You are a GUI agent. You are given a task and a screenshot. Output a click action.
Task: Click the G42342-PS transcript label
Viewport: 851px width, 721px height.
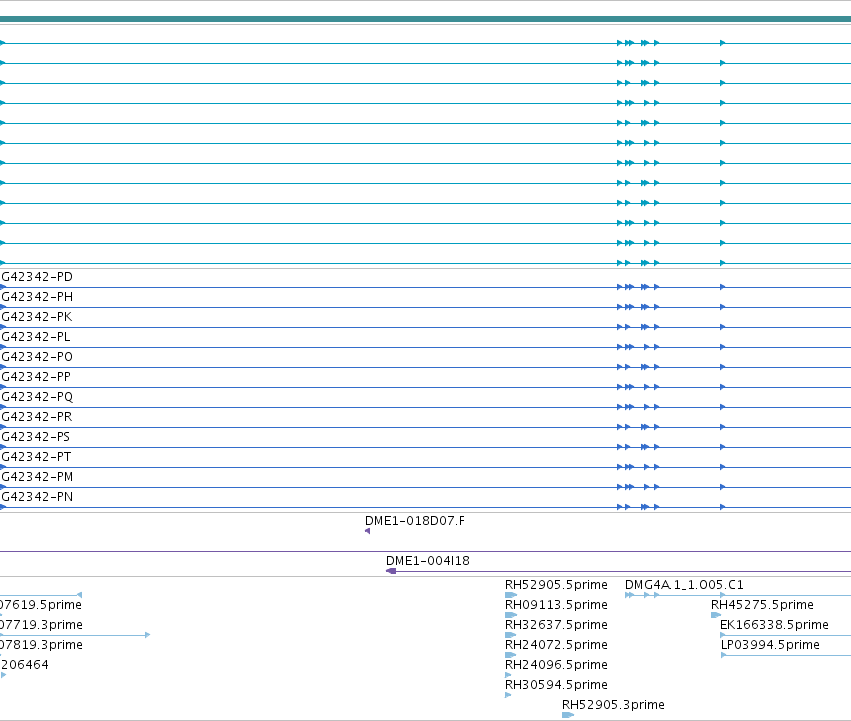[x=36, y=437]
